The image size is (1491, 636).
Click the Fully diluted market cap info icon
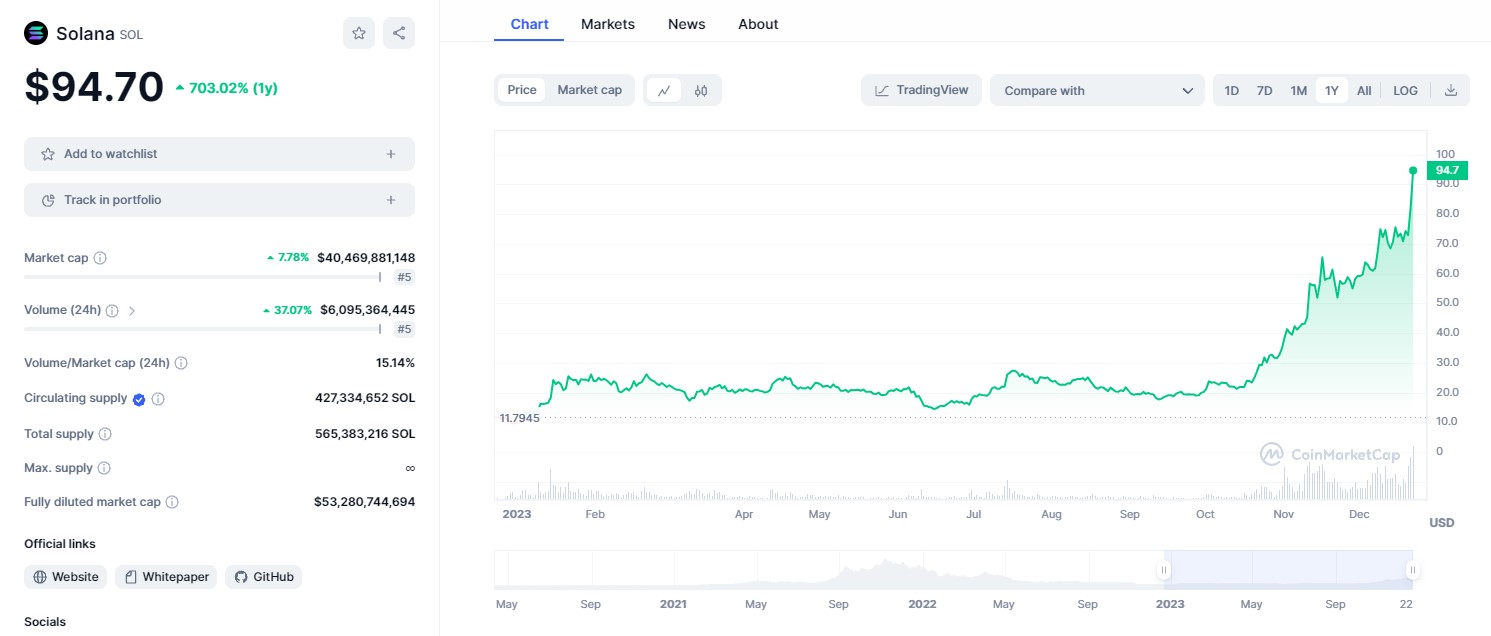[172, 502]
